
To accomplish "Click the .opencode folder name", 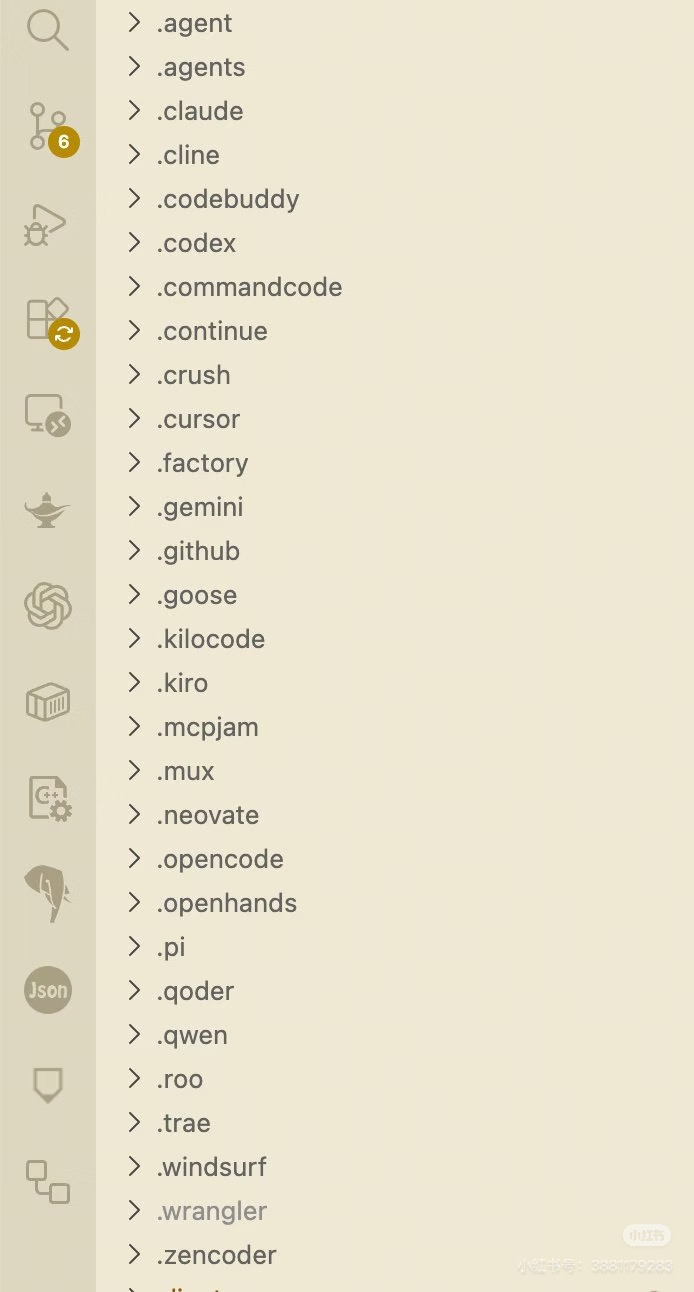I will tap(220, 859).
